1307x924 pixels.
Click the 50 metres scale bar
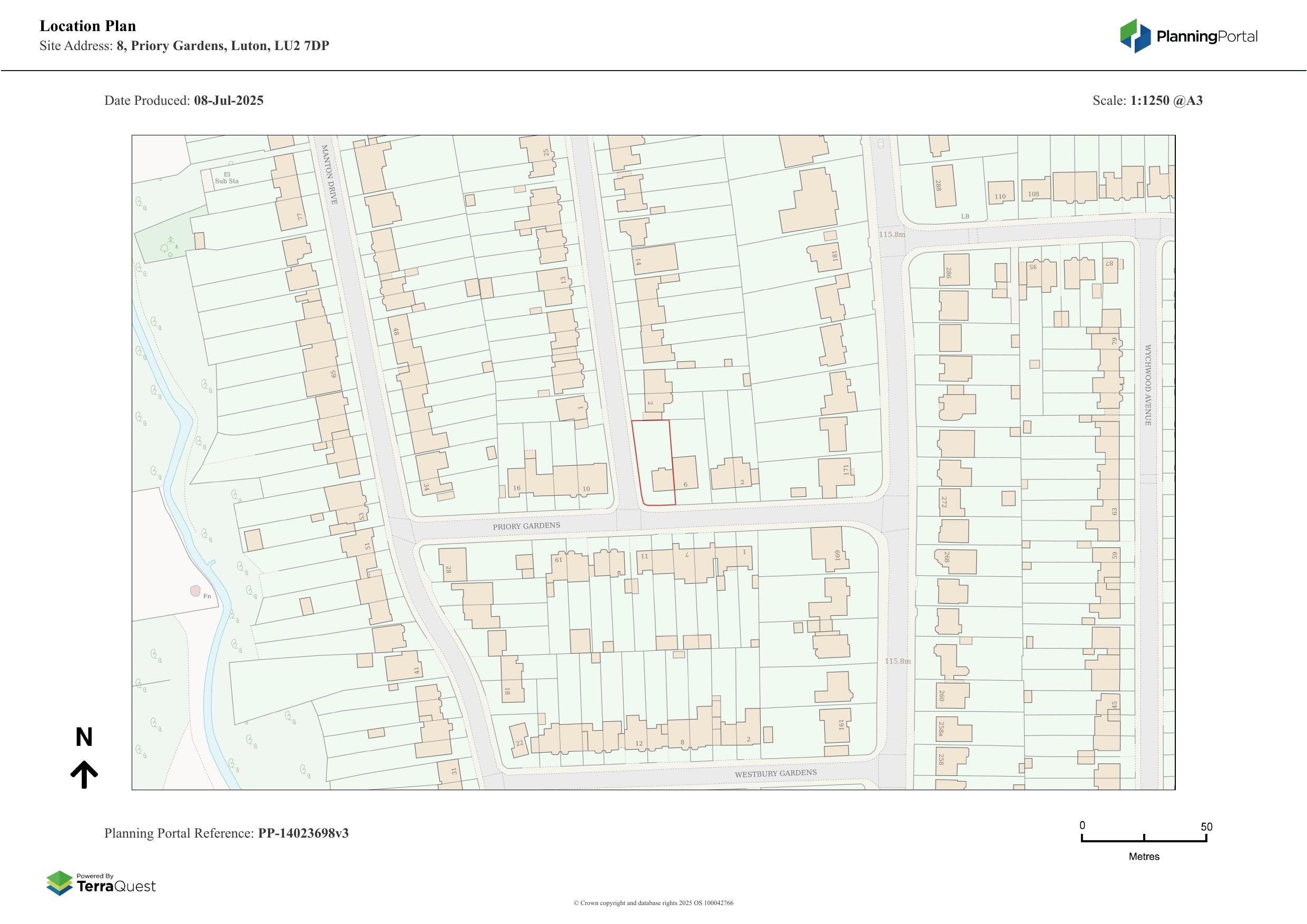pyautogui.click(x=1144, y=840)
